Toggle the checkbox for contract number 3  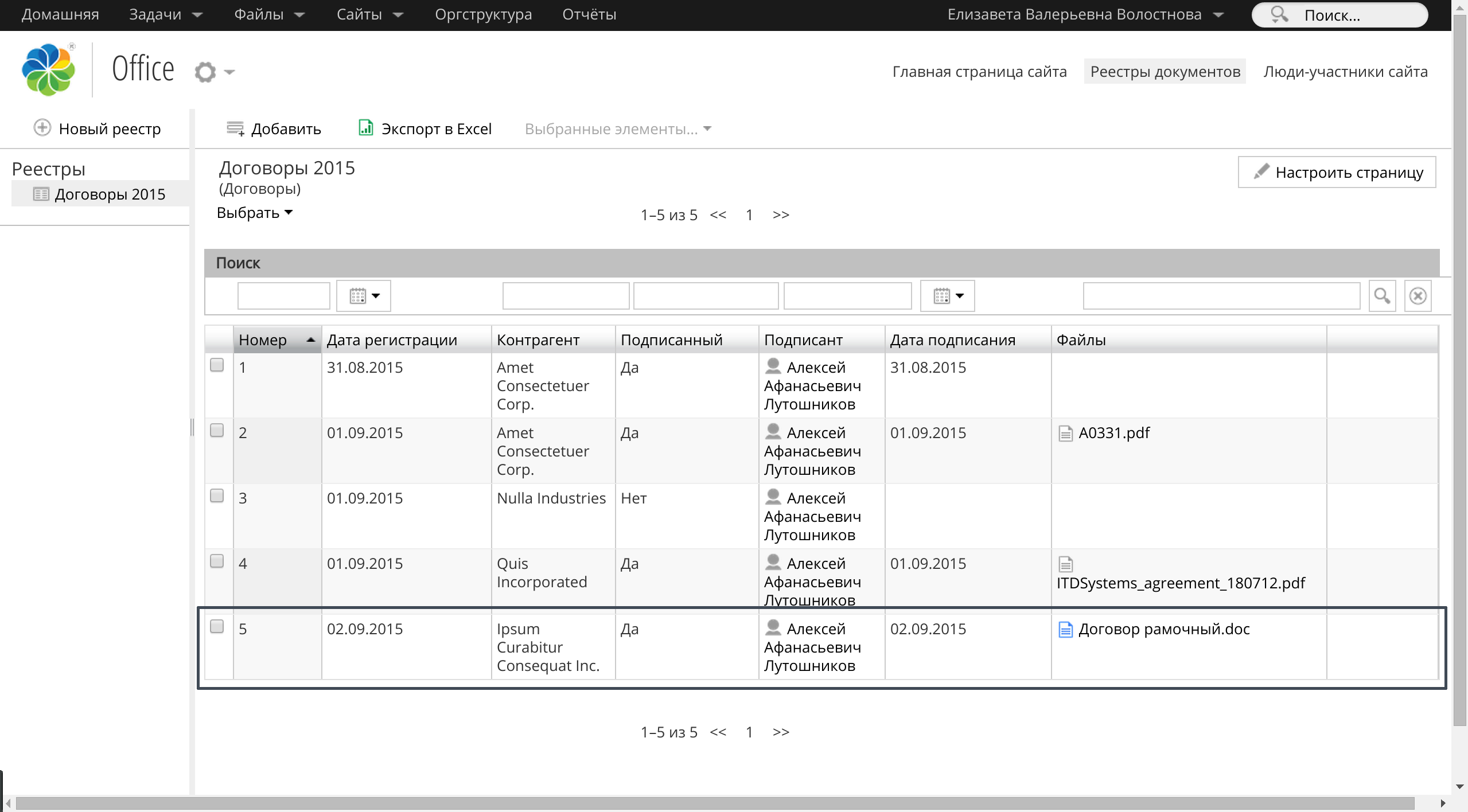[x=217, y=496]
